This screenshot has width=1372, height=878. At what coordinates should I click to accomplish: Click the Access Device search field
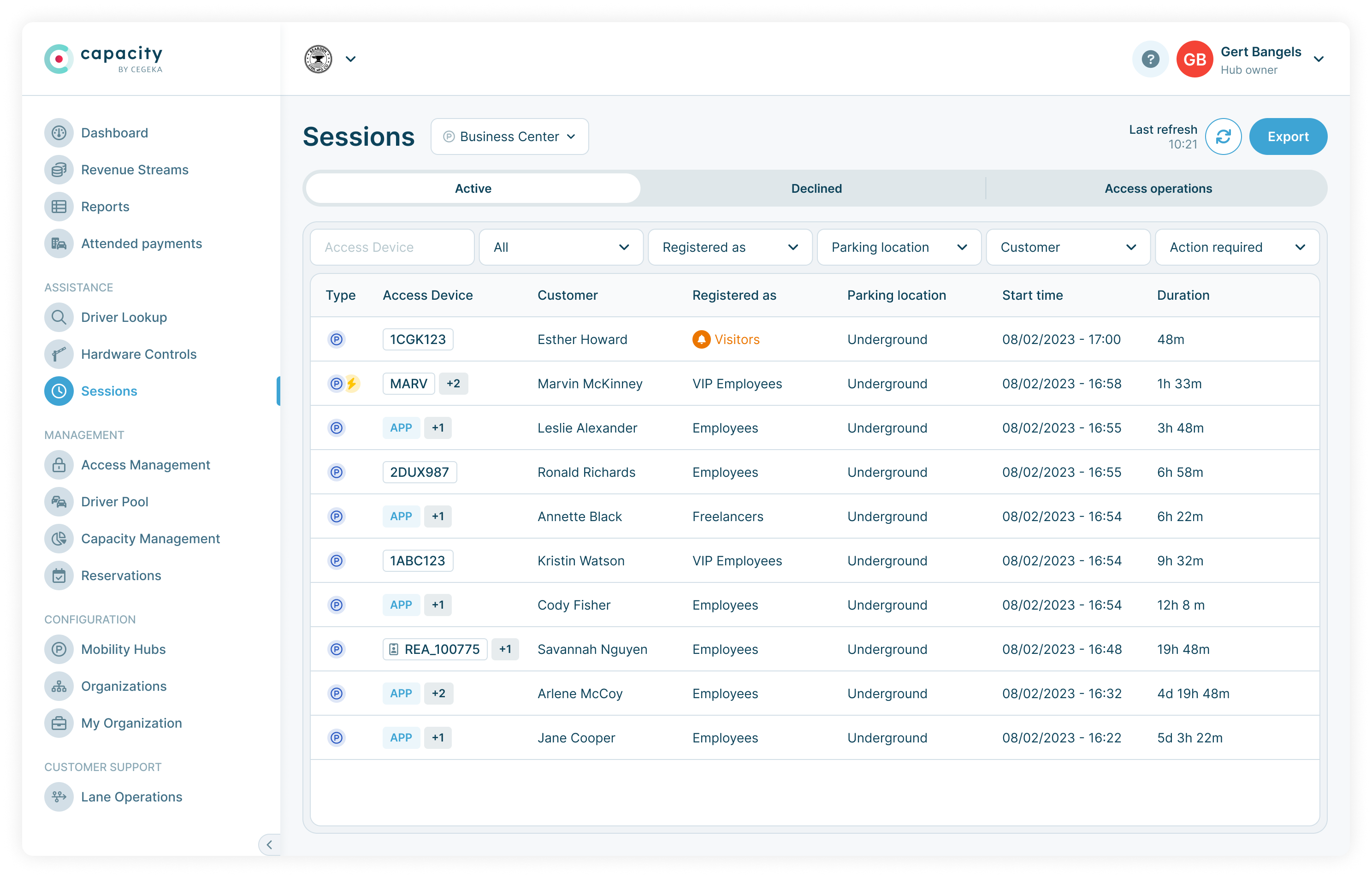pyautogui.click(x=392, y=248)
